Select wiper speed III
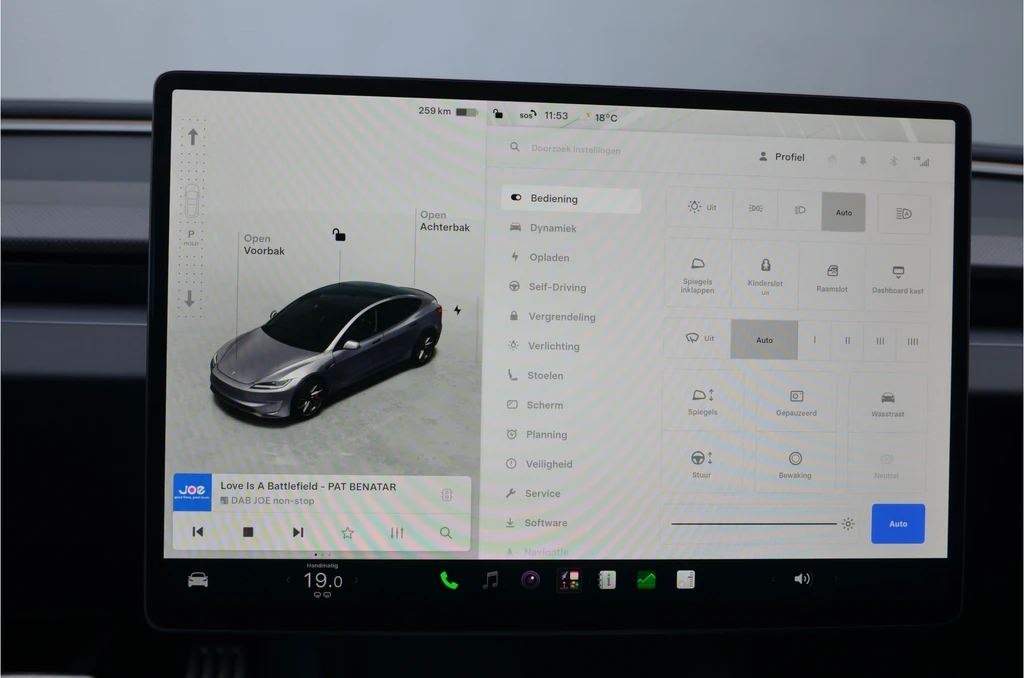The width and height of the screenshot is (1024, 678). pyautogui.click(x=880, y=341)
